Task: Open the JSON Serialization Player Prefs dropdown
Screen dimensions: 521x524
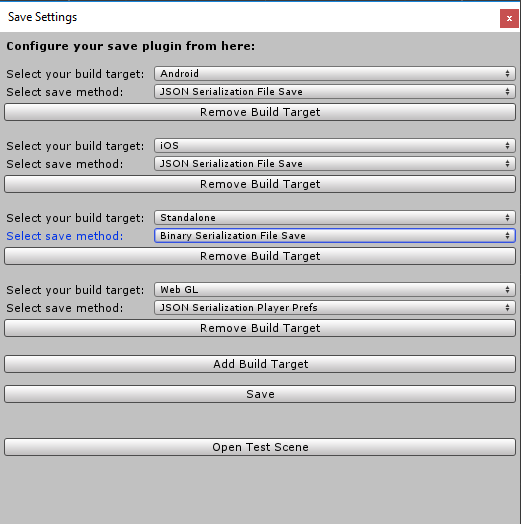Action: [335, 308]
